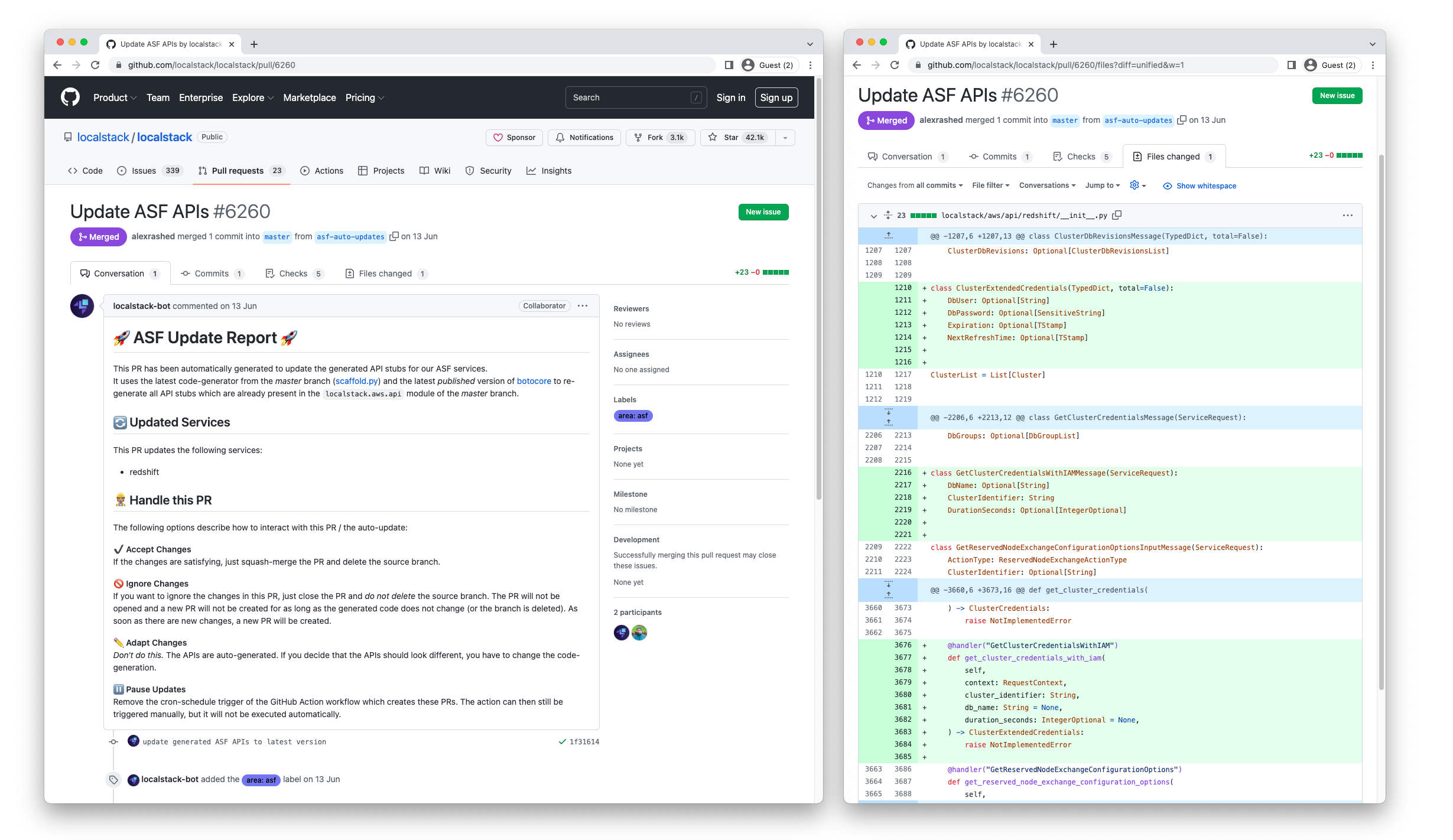The image size is (1453, 840).
Task: Switch to the Checks tab in the left window
Action: point(293,274)
